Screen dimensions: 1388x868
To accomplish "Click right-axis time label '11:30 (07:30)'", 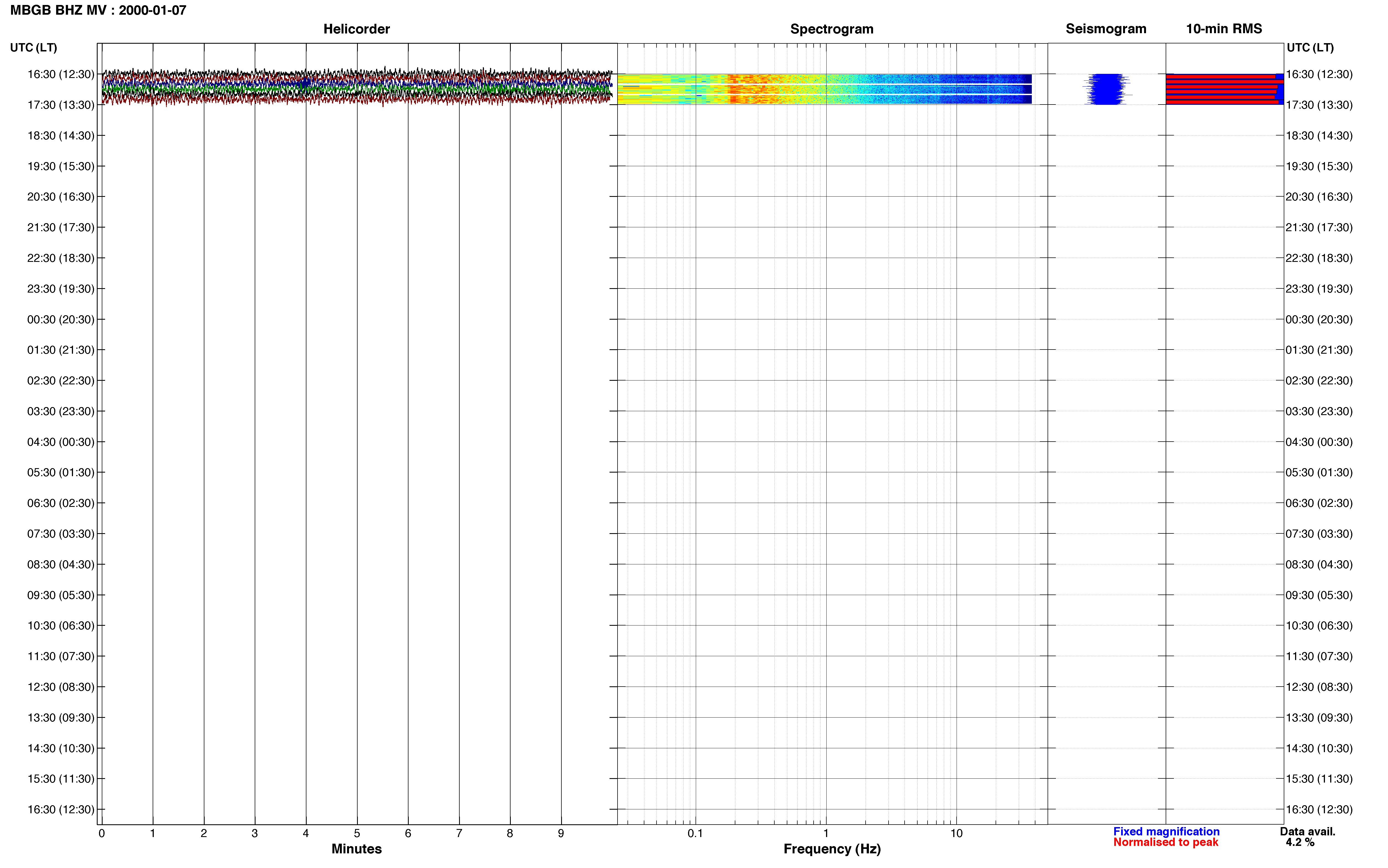I will (x=1319, y=656).
